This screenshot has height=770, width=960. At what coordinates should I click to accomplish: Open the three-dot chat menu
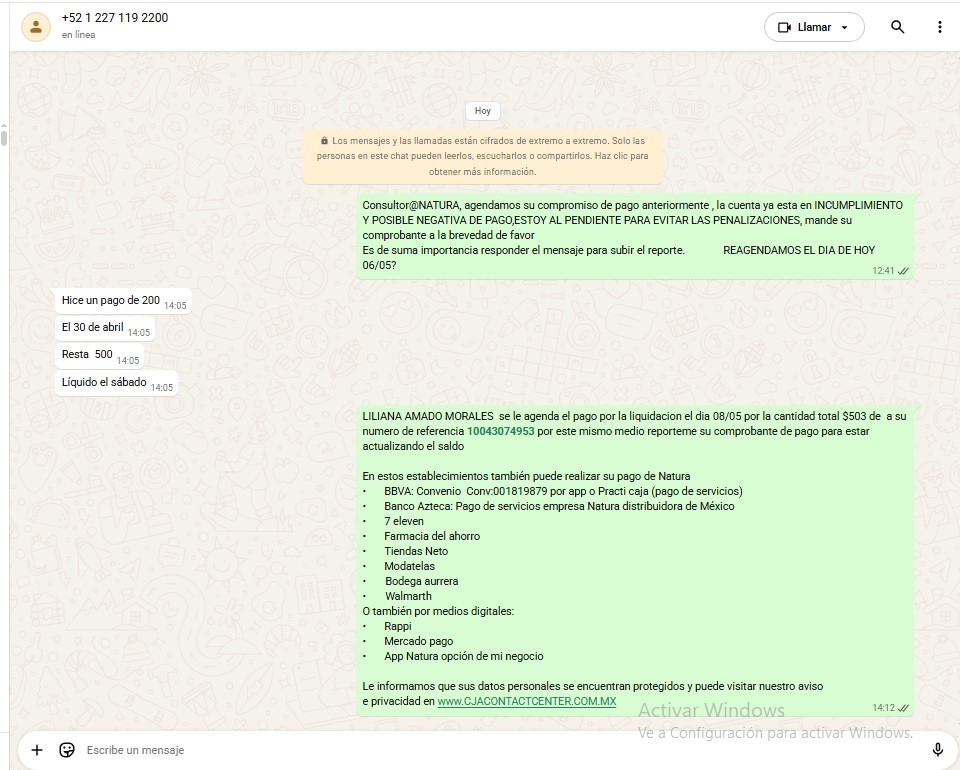[x=940, y=27]
